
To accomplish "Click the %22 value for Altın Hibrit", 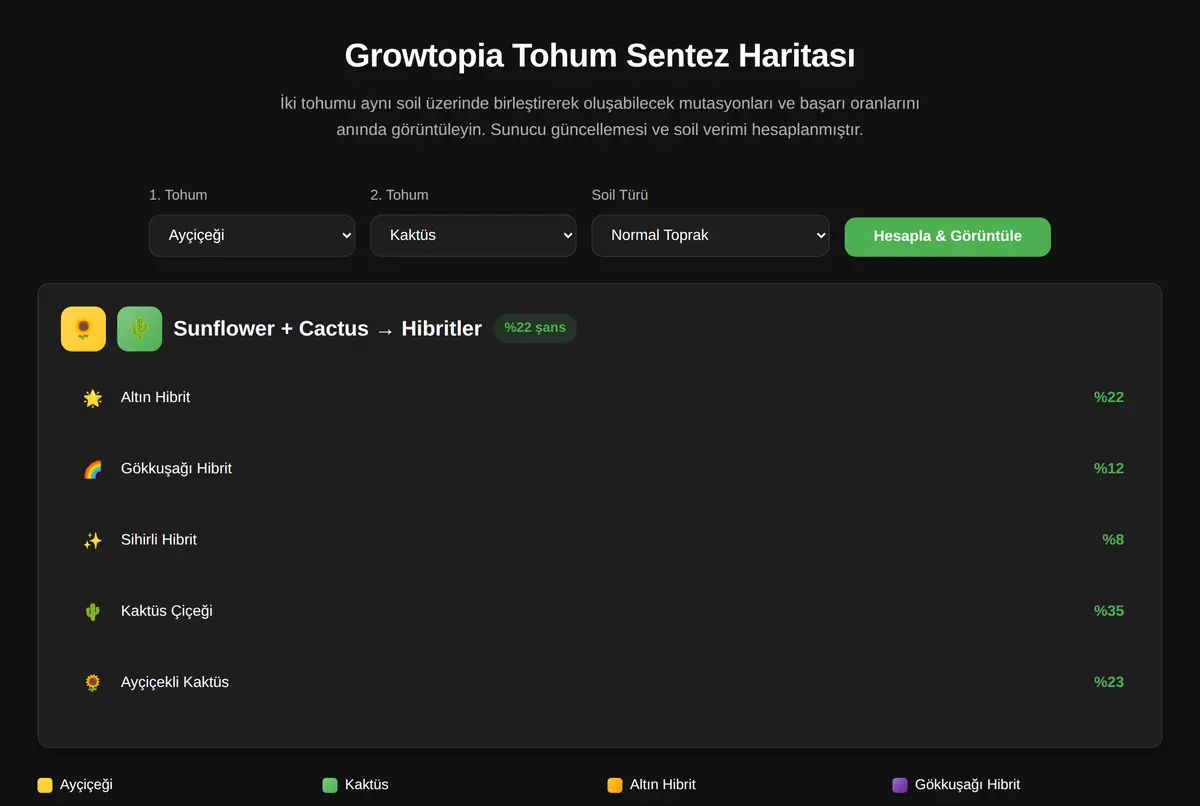I will [x=1109, y=397].
